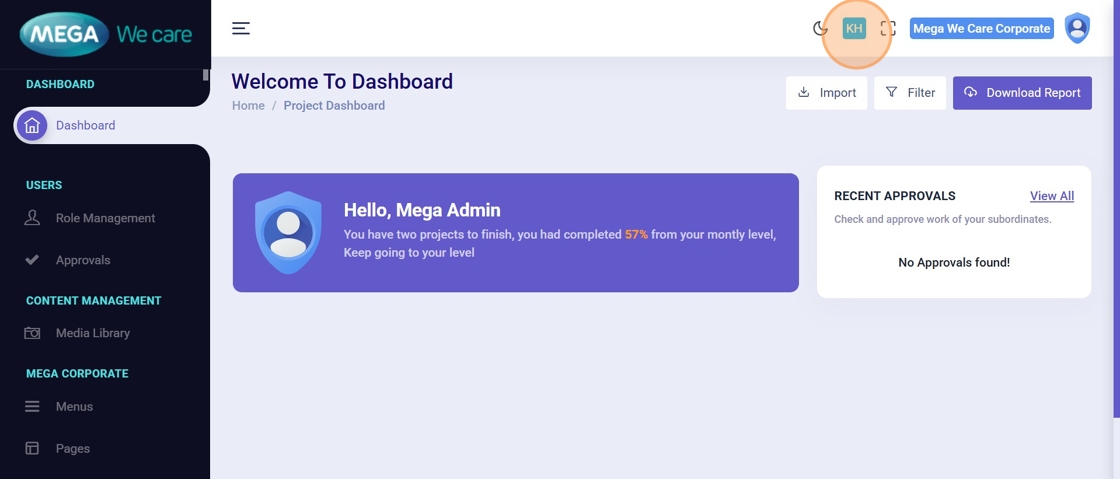The height and width of the screenshot is (479, 1120).
Task: Click the Menus list icon
Action: tap(32, 407)
